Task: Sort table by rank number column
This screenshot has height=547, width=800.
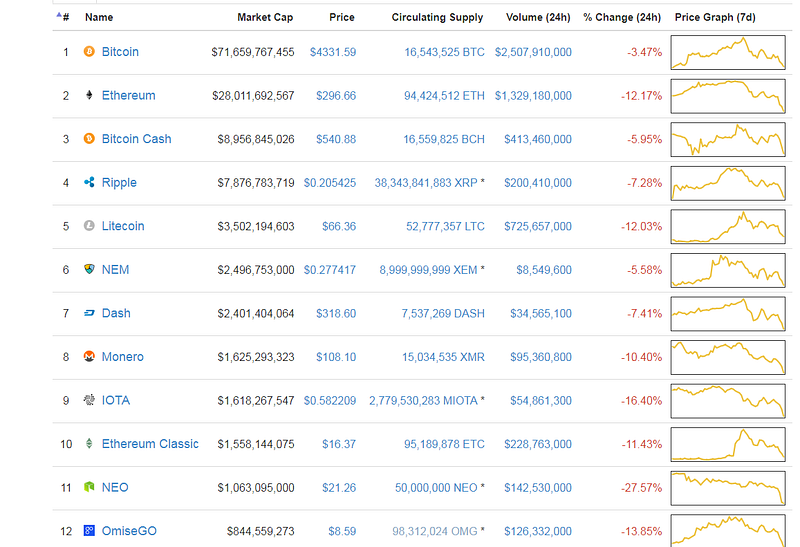Action: 63,17
